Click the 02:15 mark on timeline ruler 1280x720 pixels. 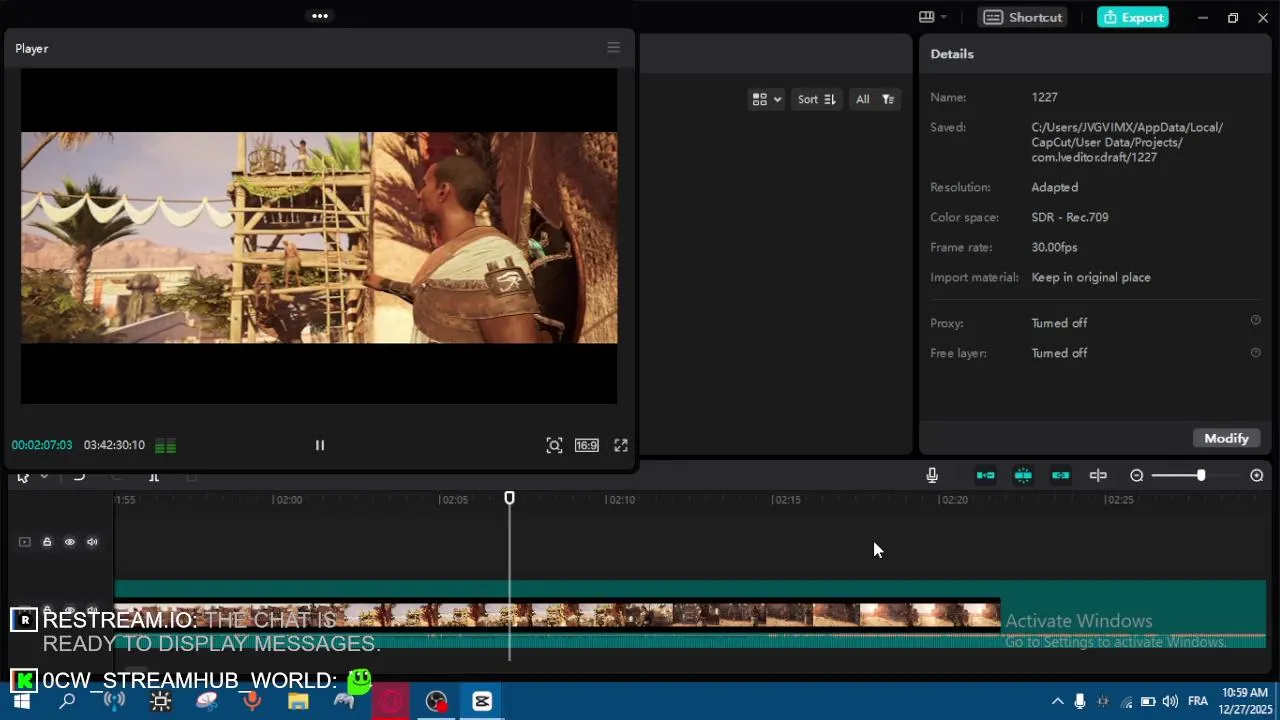tap(786, 500)
